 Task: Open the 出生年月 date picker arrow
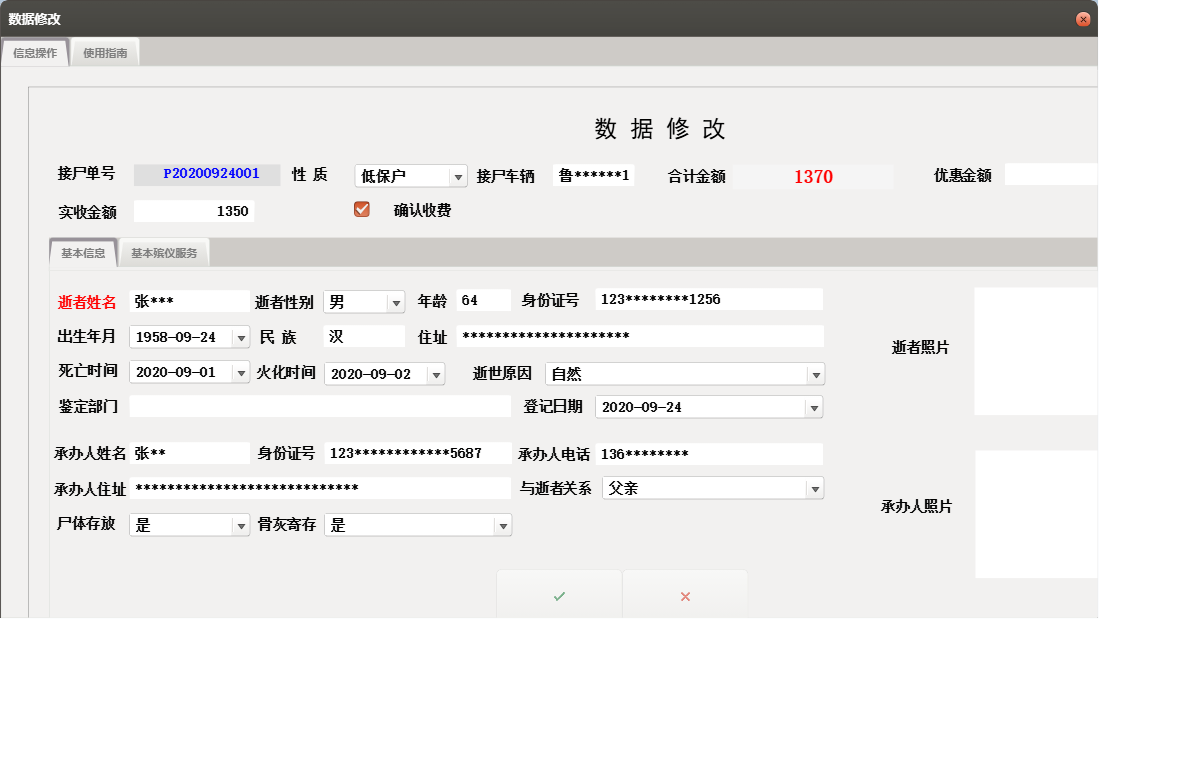tap(241, 337)
